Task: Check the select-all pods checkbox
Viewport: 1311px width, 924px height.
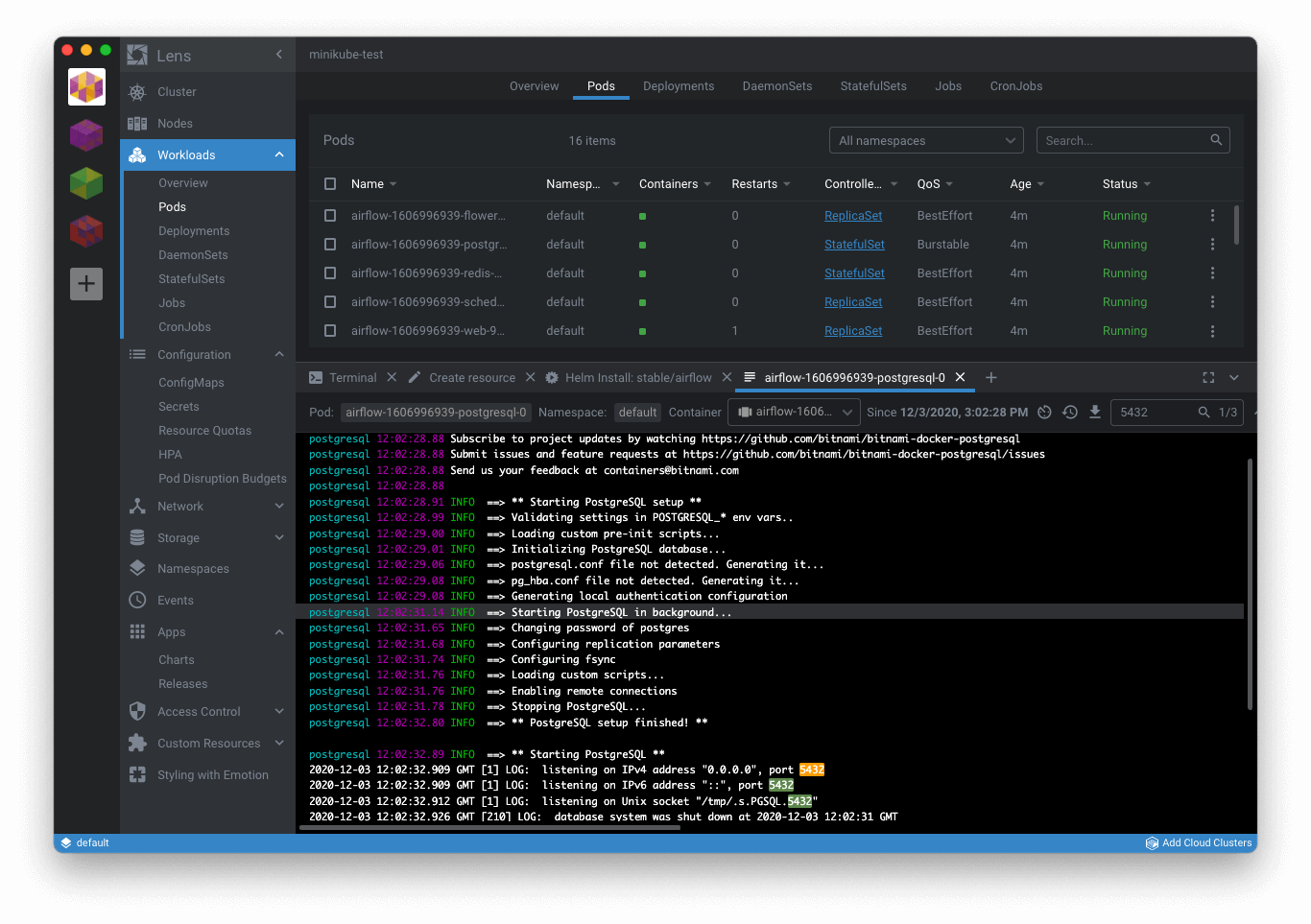Action: coord(330,183)
